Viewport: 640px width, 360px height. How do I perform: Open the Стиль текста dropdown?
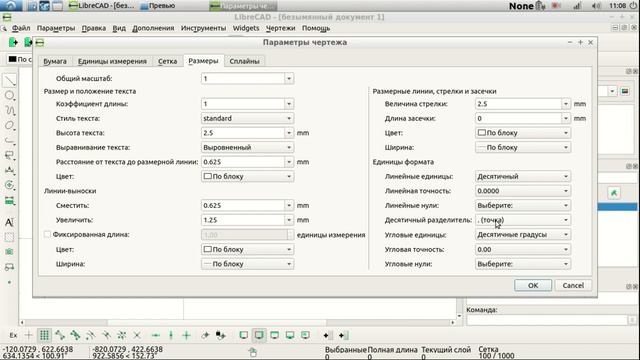pyautogui.click(x=247, y=118)
